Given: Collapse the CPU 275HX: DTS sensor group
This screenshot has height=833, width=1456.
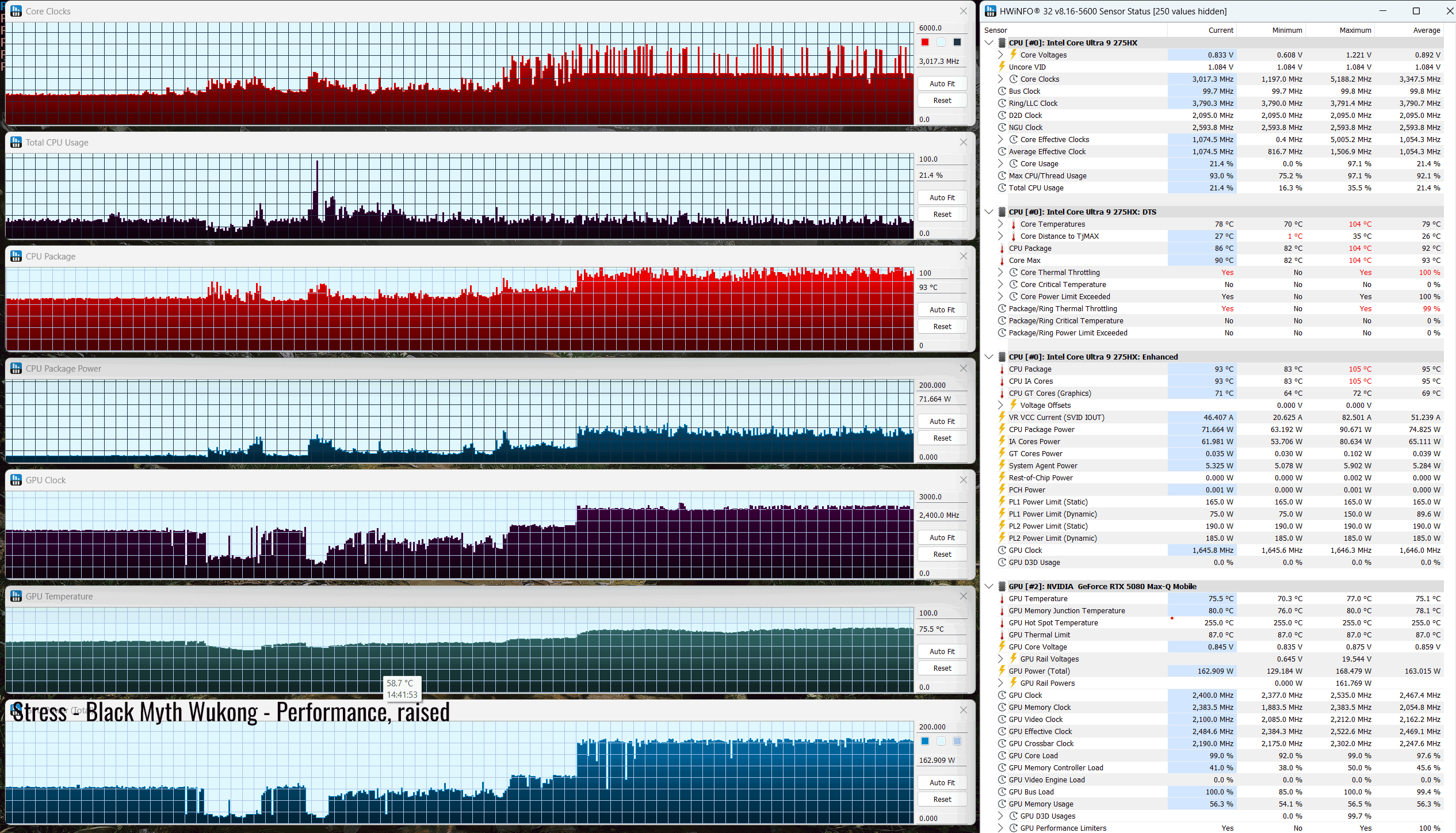Looking at the screenshot, I should pyautogui.click(x=989, y=212).
